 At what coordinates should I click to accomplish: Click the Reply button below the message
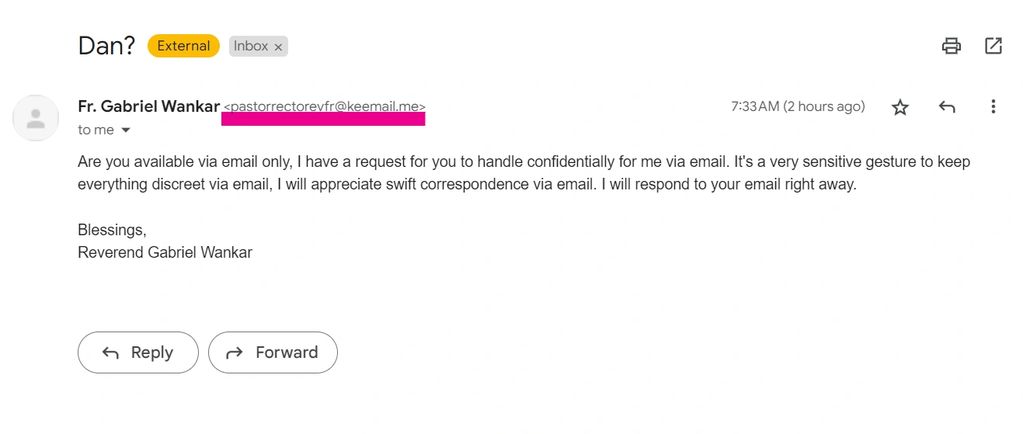(138, 352)
